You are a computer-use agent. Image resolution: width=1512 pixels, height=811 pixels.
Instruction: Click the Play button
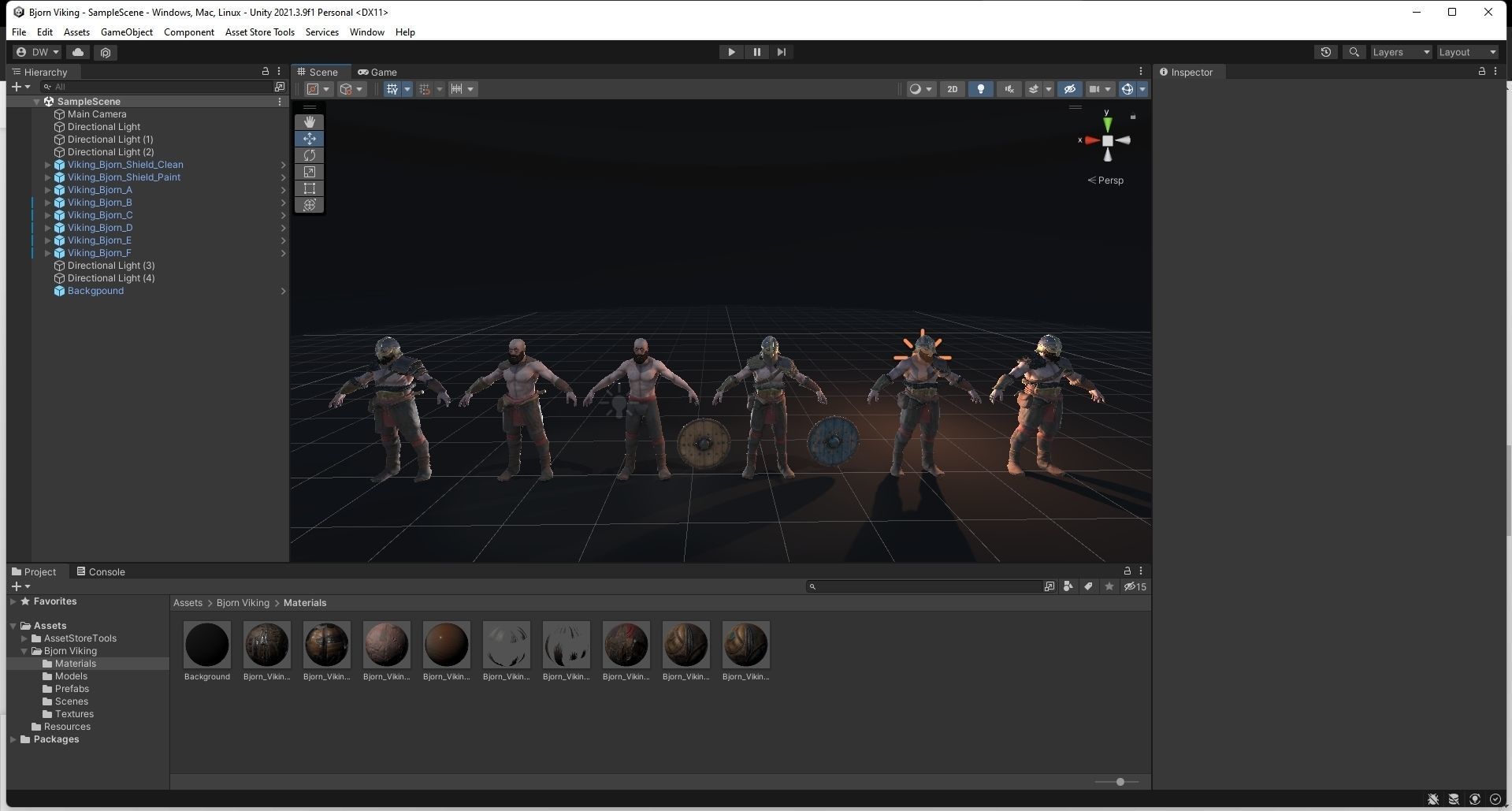[731, 52]
